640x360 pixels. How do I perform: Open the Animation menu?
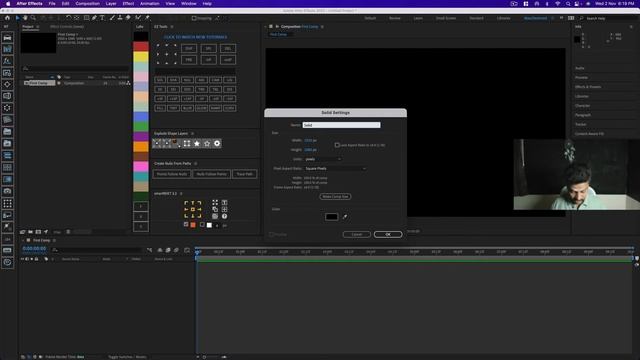click(149, 4)
